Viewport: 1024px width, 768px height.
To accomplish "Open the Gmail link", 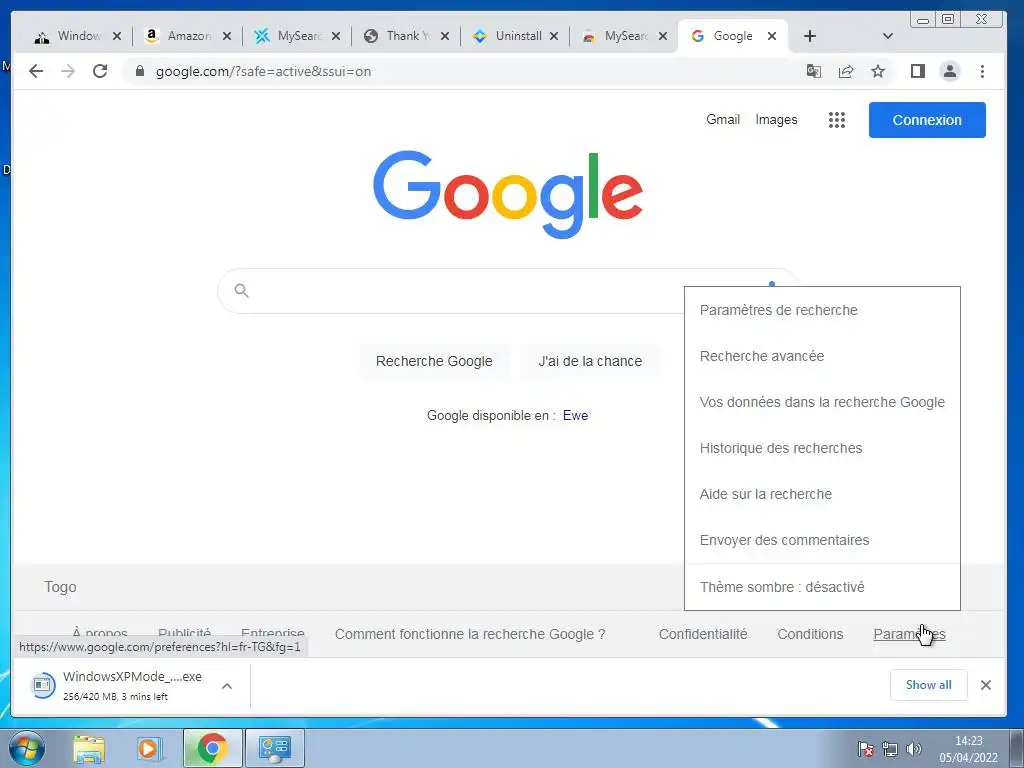I will [723, 120].
